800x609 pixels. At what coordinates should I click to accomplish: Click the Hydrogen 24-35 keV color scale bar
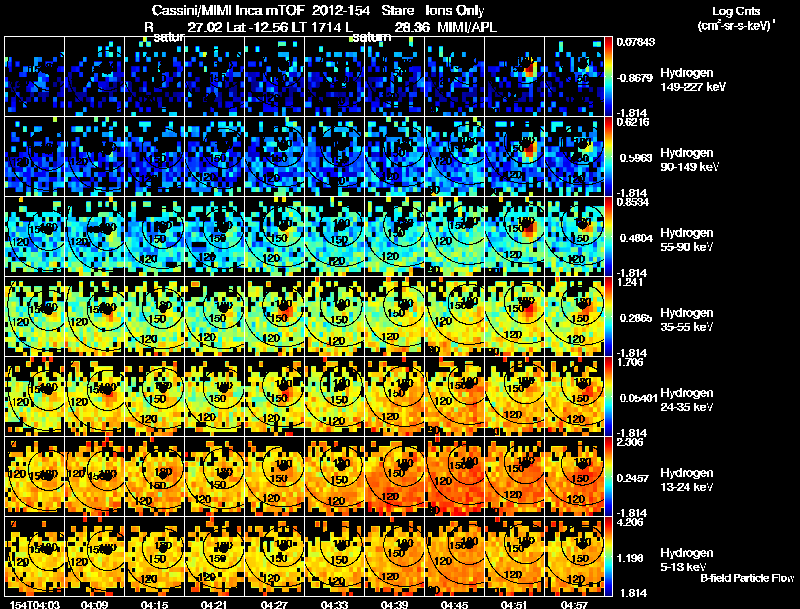click(608, 396)
